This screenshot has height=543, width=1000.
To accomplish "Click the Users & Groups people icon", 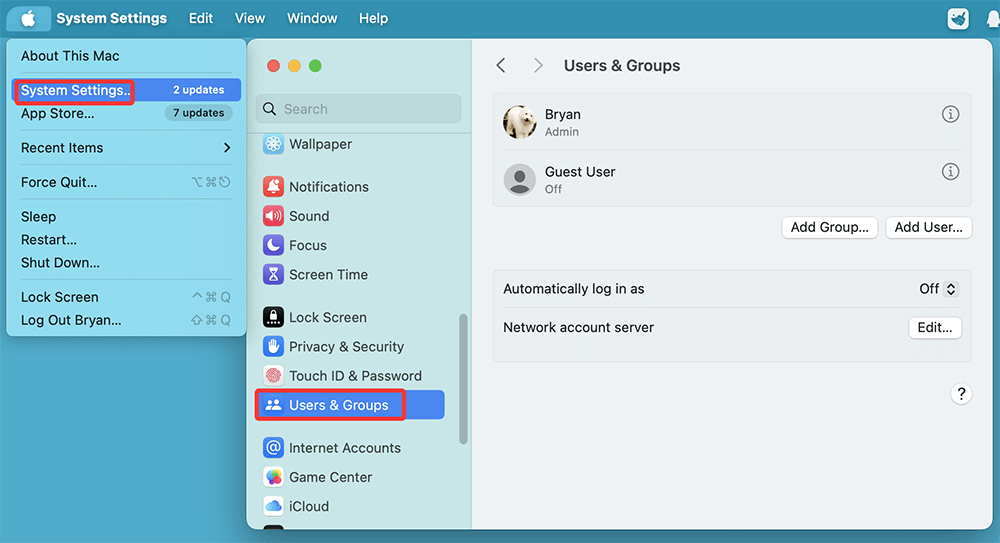I will [273, 405].
